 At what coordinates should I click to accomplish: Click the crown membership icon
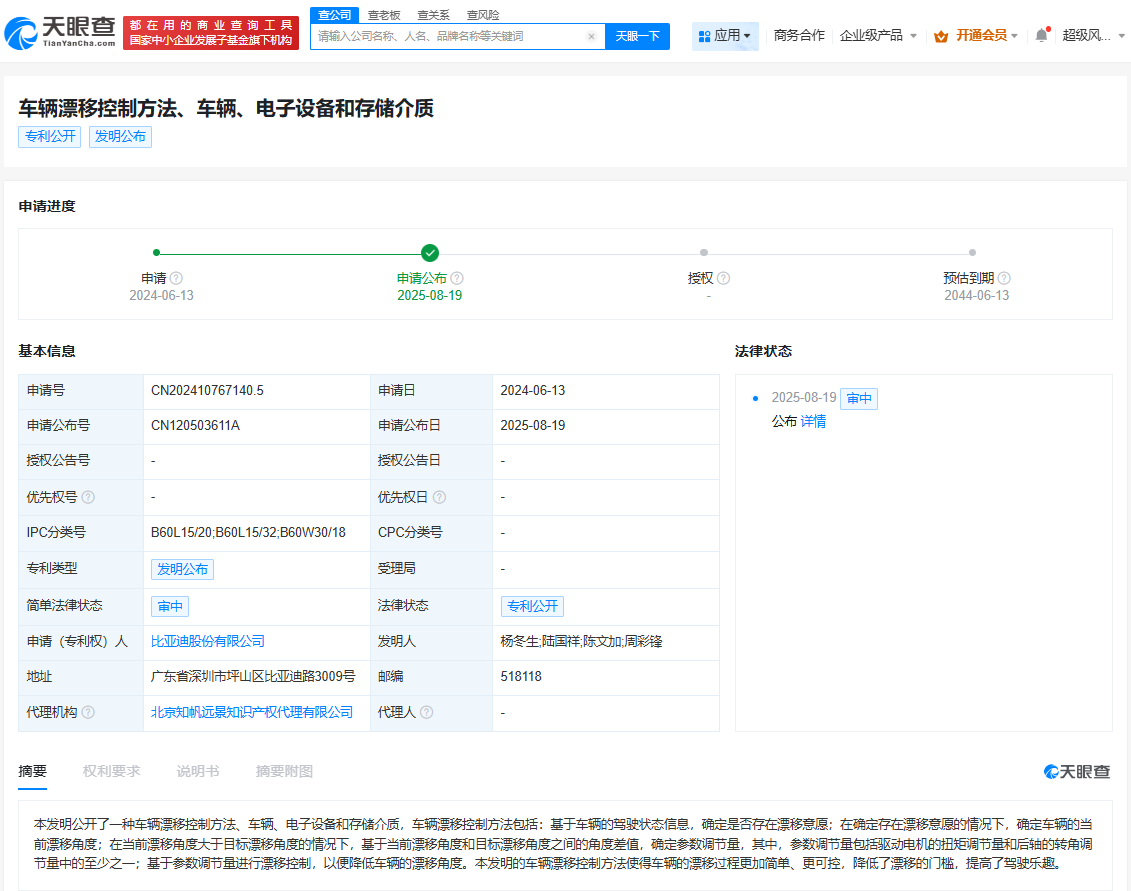(x=941, y=36)
